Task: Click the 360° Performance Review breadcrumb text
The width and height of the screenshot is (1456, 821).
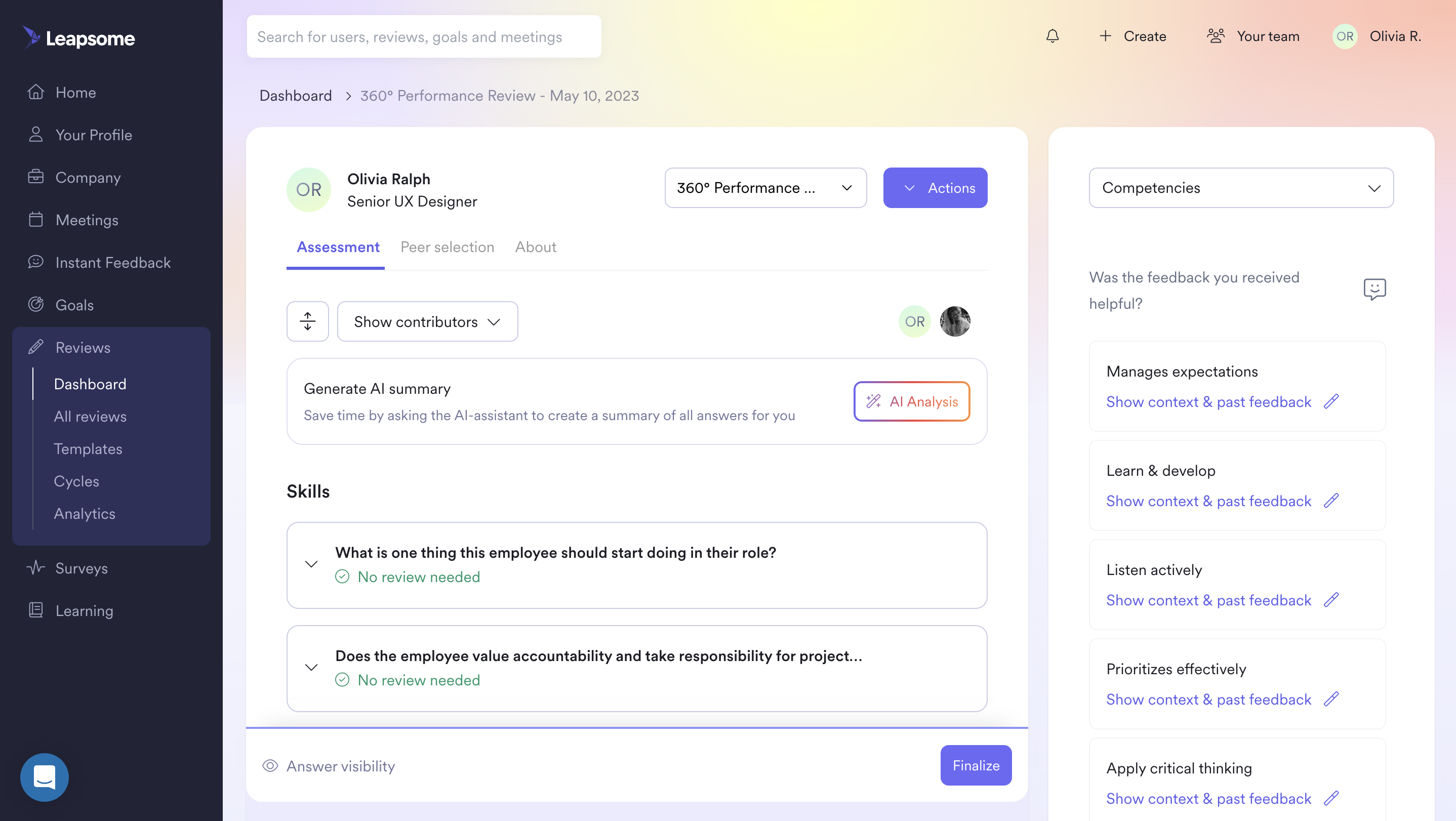Action: tap(500, 96)
